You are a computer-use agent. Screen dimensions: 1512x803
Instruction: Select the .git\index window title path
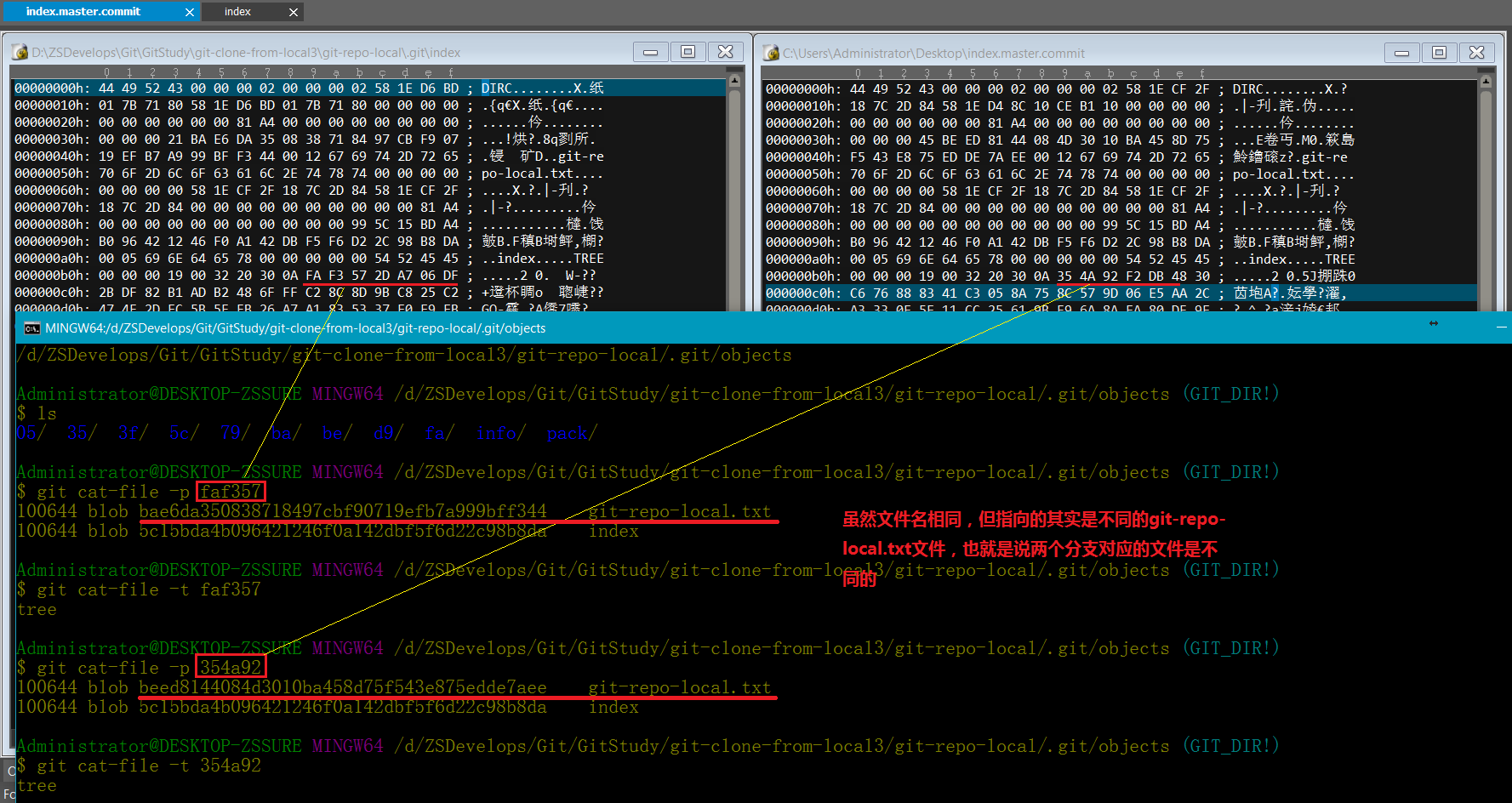246,53
